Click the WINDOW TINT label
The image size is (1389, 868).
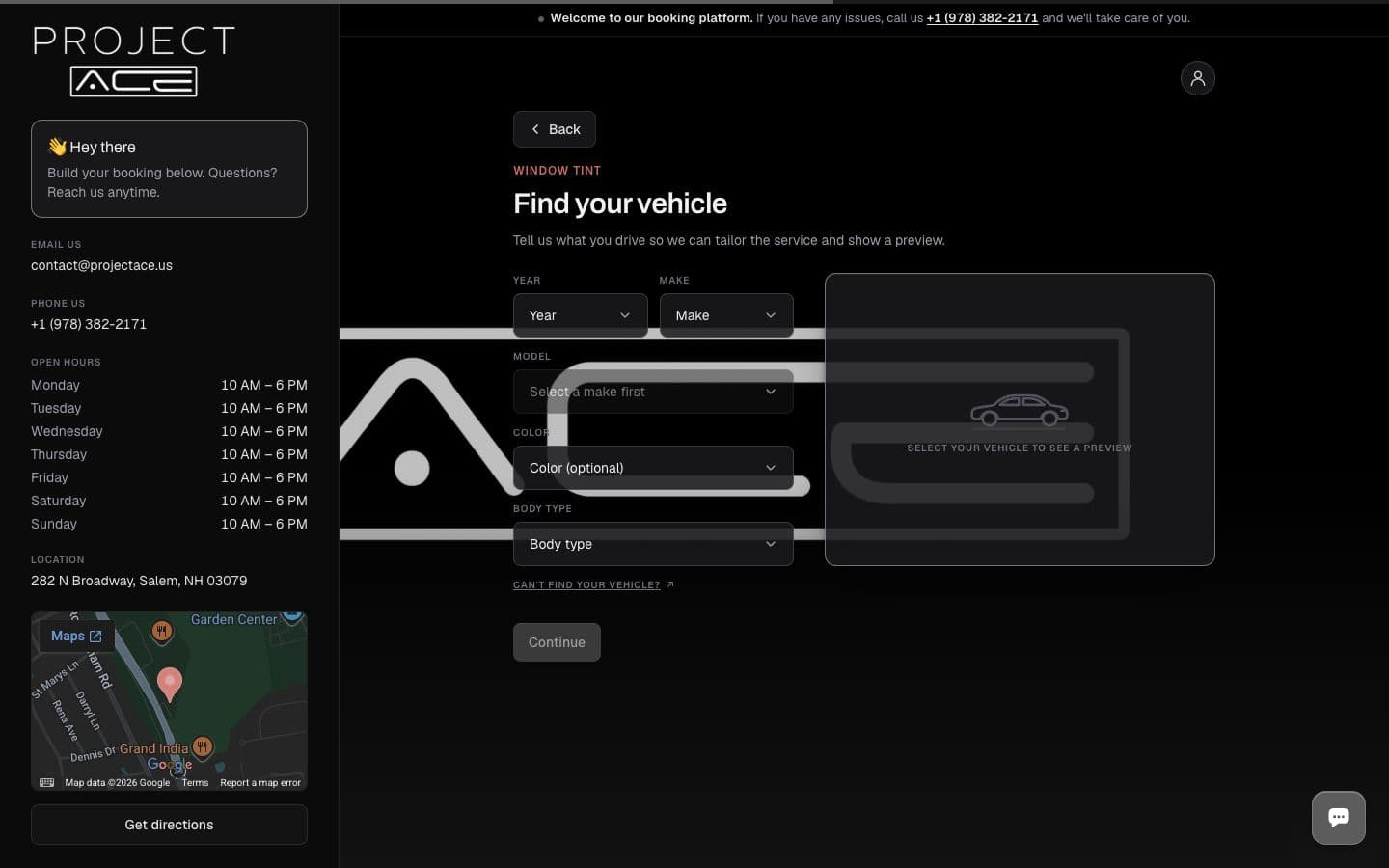[x=557, y=171]
